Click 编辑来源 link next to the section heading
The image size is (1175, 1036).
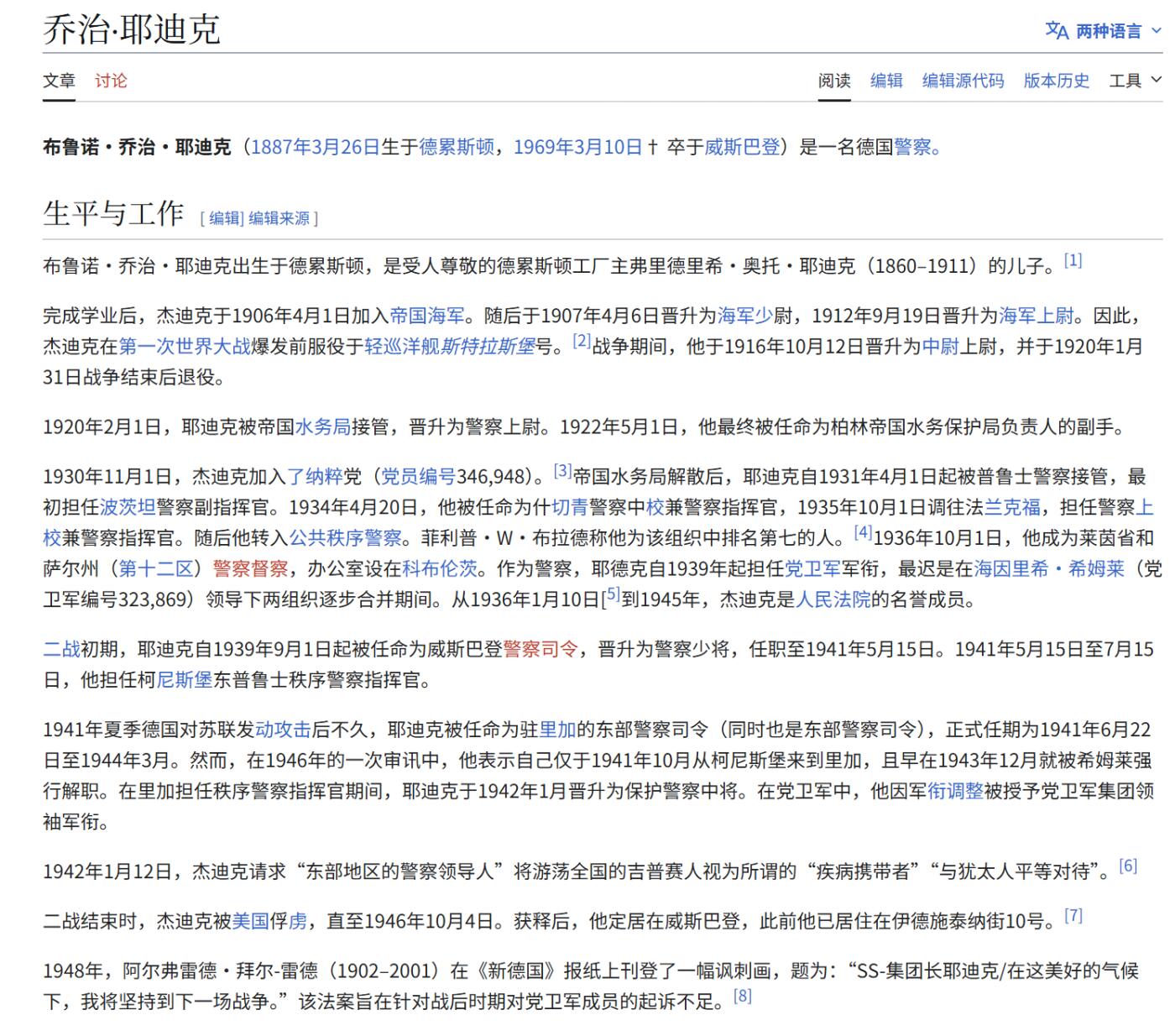click(x=279, y=218)
